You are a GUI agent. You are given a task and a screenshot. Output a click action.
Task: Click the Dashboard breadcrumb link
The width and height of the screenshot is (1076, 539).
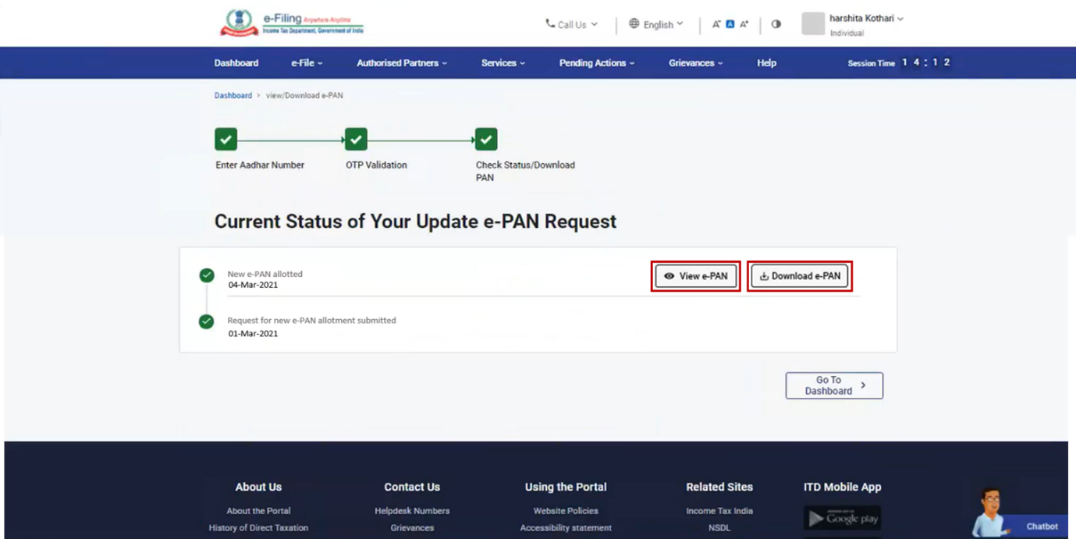click(233, 96)
